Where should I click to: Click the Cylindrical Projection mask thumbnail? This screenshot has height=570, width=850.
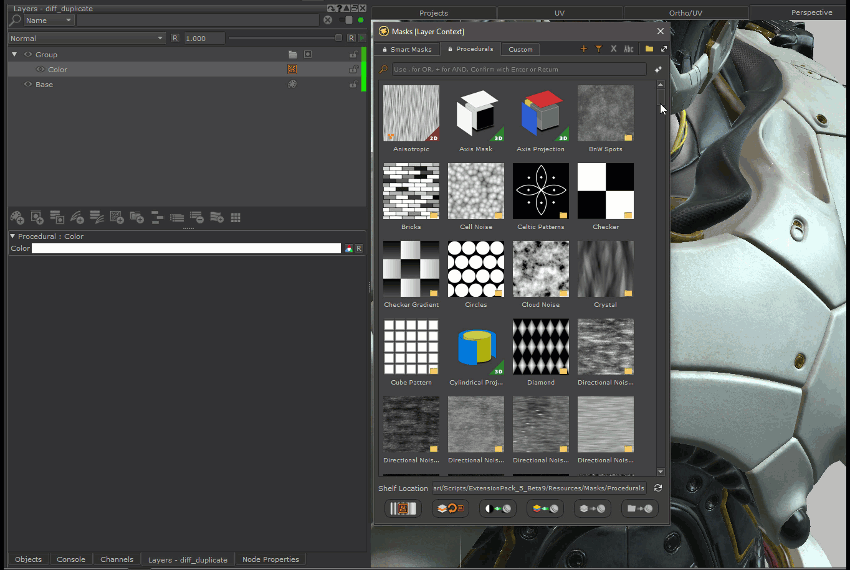(476, 347)
